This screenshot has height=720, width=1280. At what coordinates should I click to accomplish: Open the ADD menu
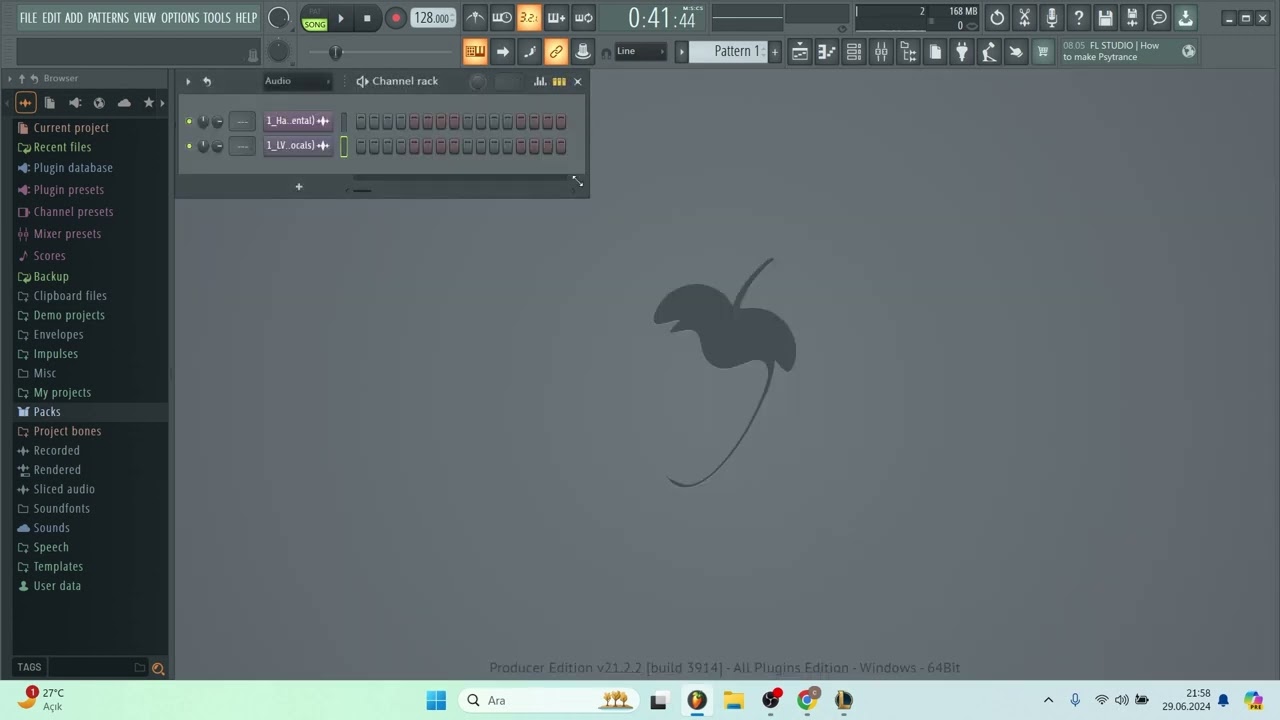[x=74, y=18]
